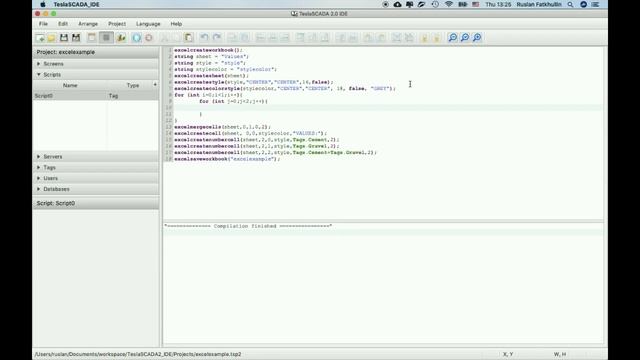Open the Help menu
This screenshot has width=640, height=360.
(x=176, y=24)
